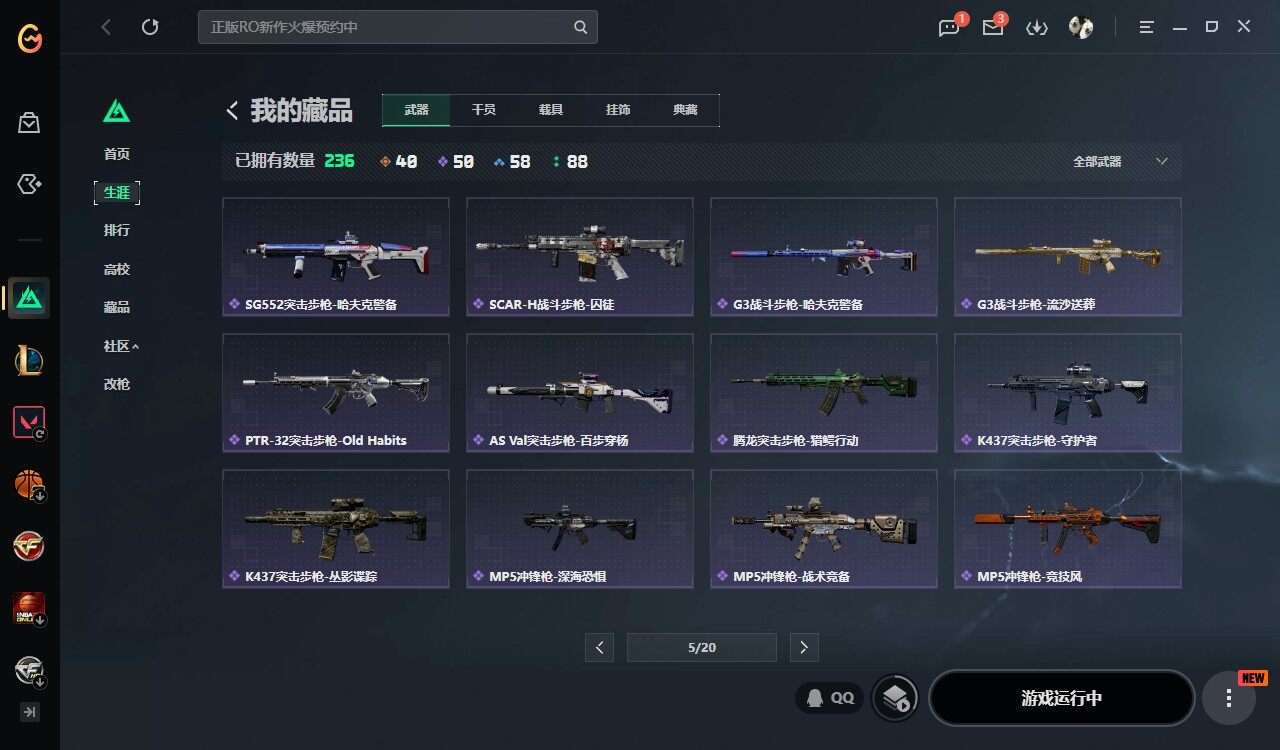Open the user avatar profile
Viewport: 1280px width, 750px height.
point(1081,27)
